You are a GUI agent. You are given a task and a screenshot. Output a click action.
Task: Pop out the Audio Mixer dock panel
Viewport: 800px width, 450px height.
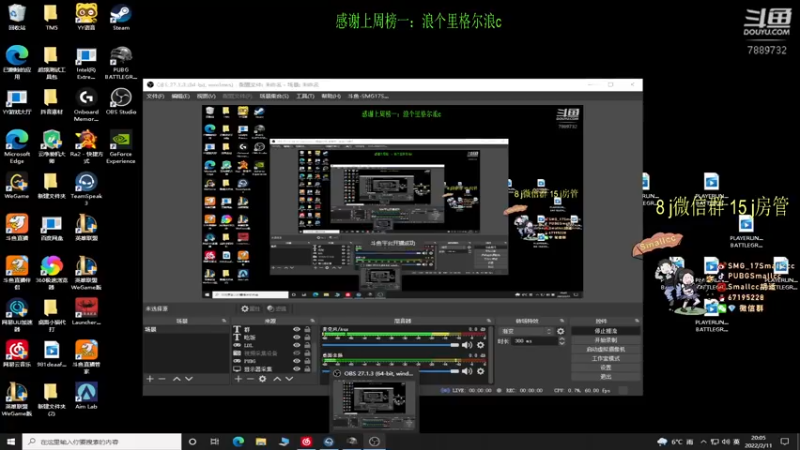489,321
